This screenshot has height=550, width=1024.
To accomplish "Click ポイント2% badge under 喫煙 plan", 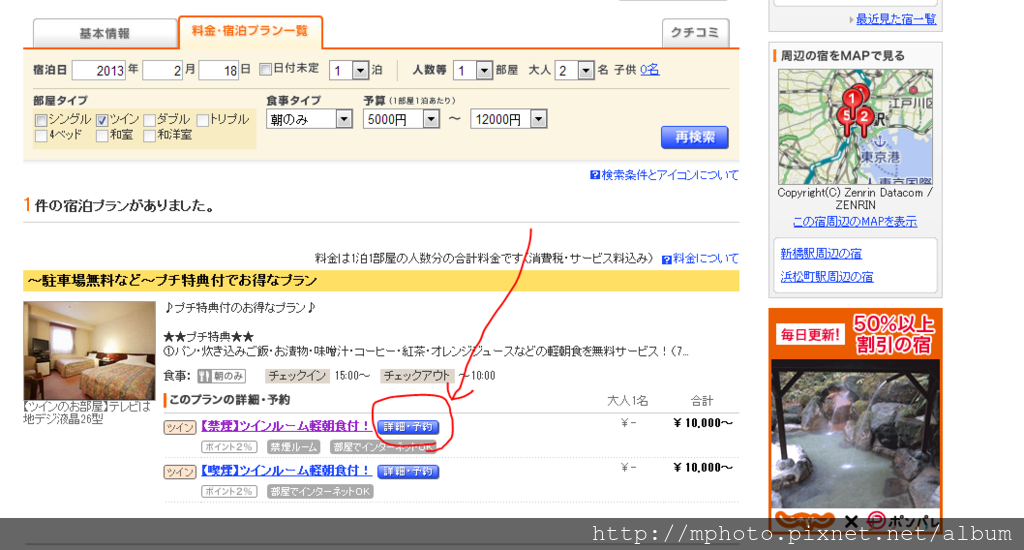I will tap(228, 491).
